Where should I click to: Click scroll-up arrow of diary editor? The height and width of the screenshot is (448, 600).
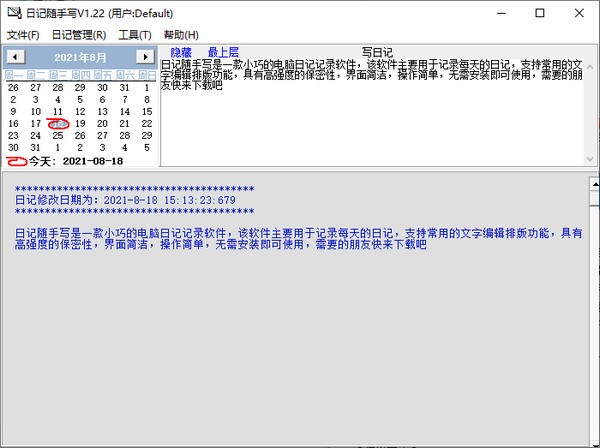click(590, 67)
